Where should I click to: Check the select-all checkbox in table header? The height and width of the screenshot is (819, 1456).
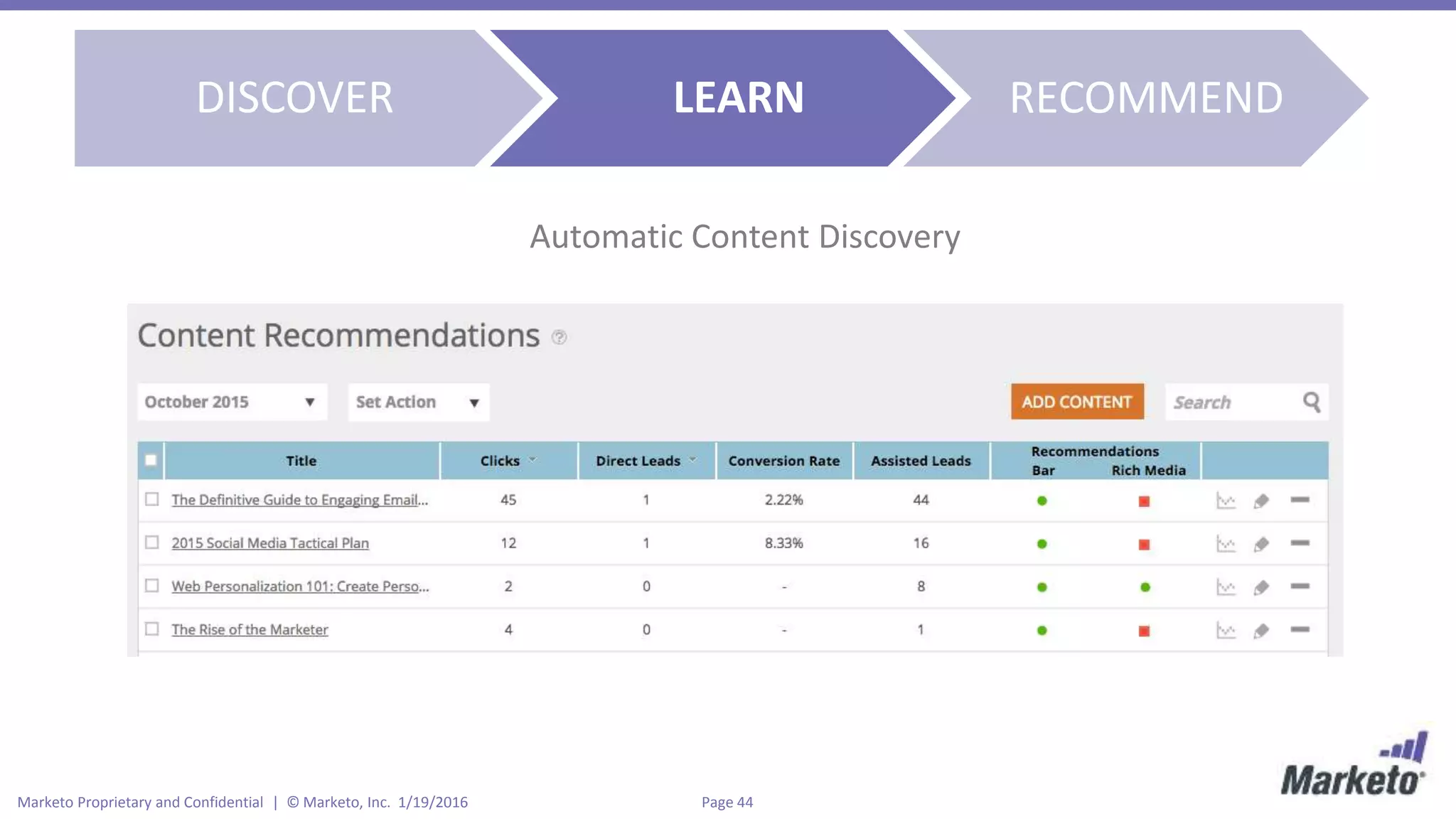coord(151,460)
